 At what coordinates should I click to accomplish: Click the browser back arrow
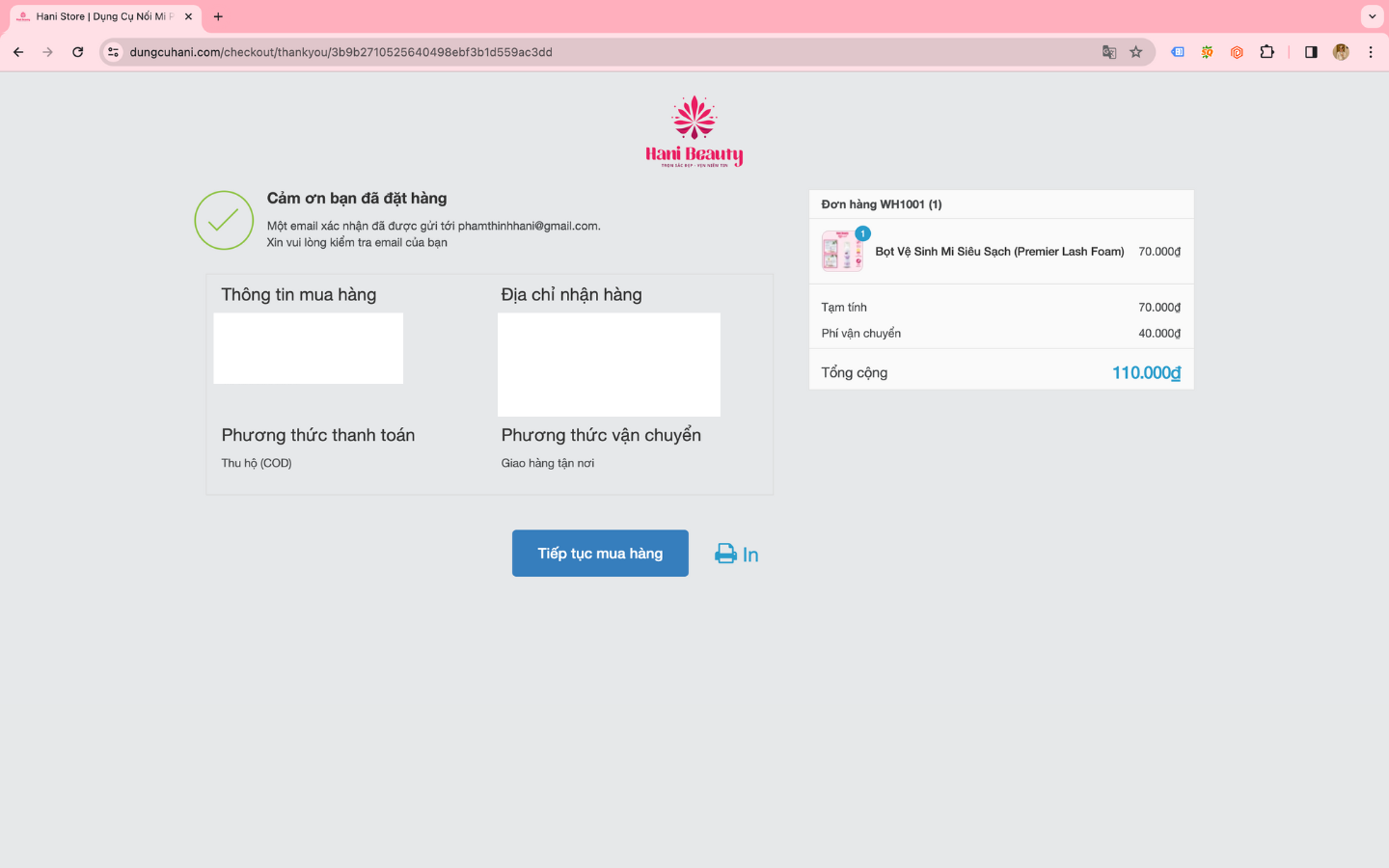(x=18, y=52)
